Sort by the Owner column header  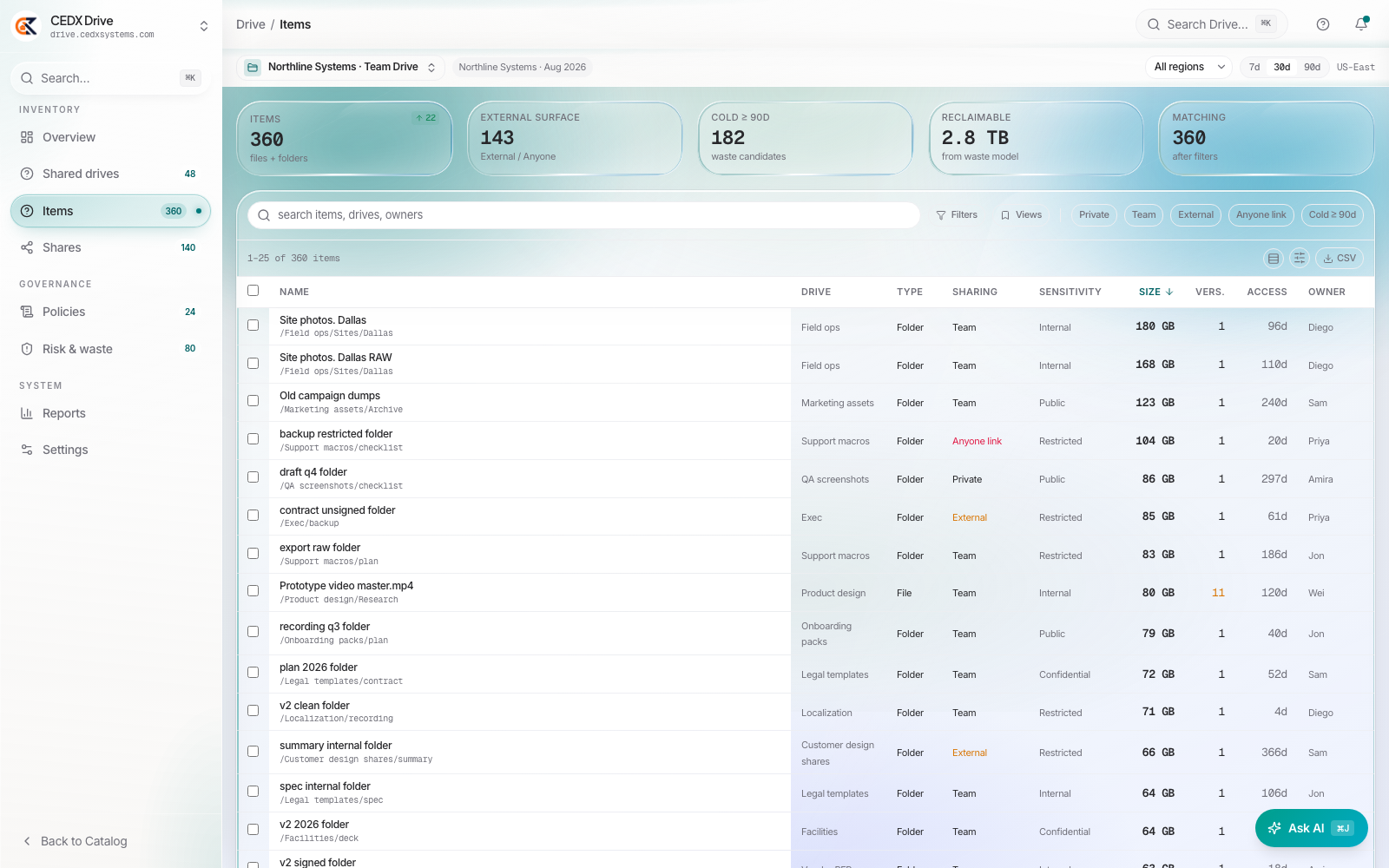coord(1326,292)
